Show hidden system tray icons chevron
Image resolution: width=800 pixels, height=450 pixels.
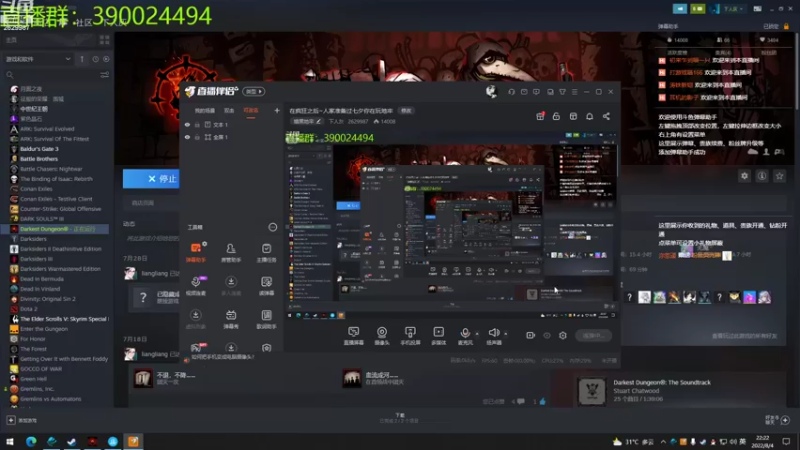tap(663, 442)
